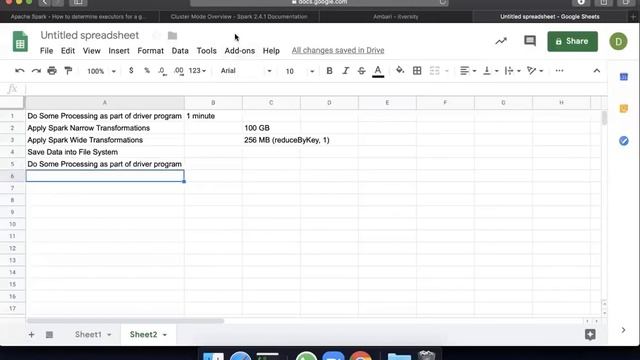Open the Borders tool
Screen dimensions: 640x360
click(417, 71)
